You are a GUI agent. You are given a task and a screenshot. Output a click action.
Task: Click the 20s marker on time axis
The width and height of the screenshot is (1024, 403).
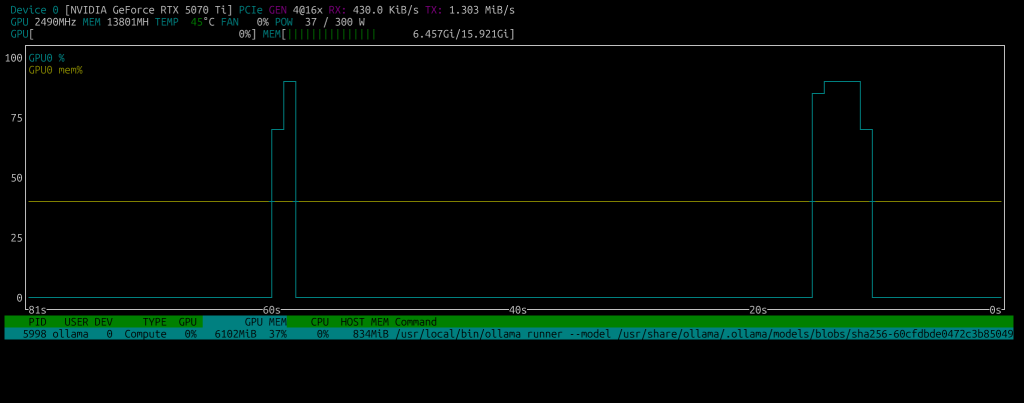pyautogui.click(x=757, y=310)
